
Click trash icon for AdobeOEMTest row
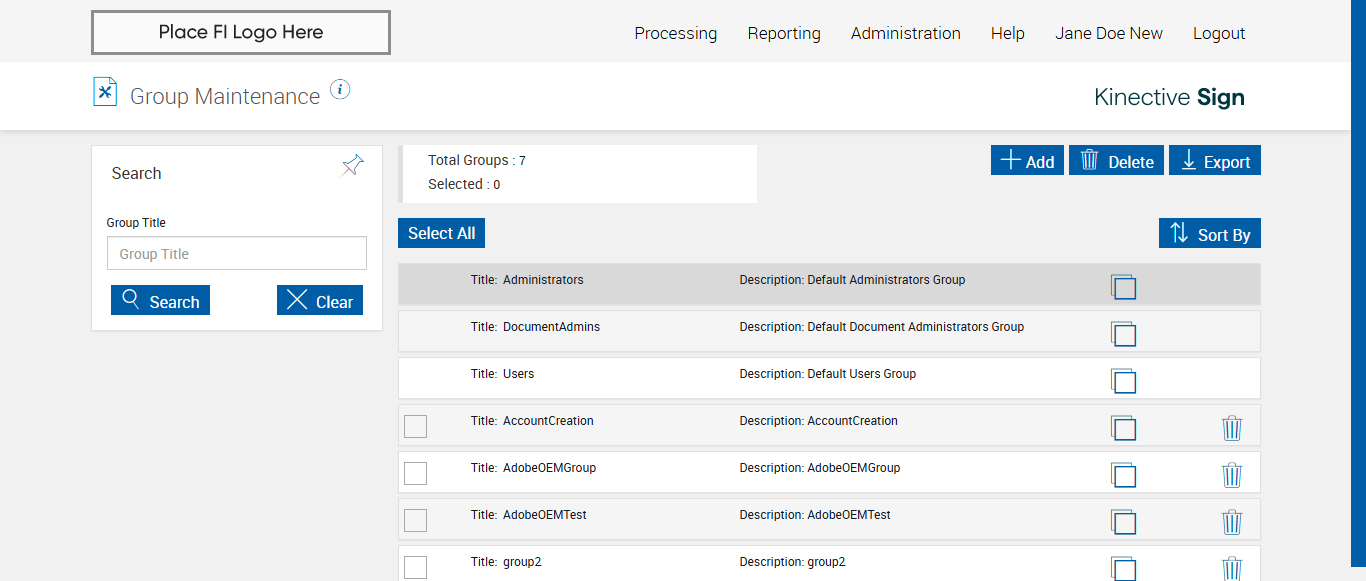coord(1232,522)
